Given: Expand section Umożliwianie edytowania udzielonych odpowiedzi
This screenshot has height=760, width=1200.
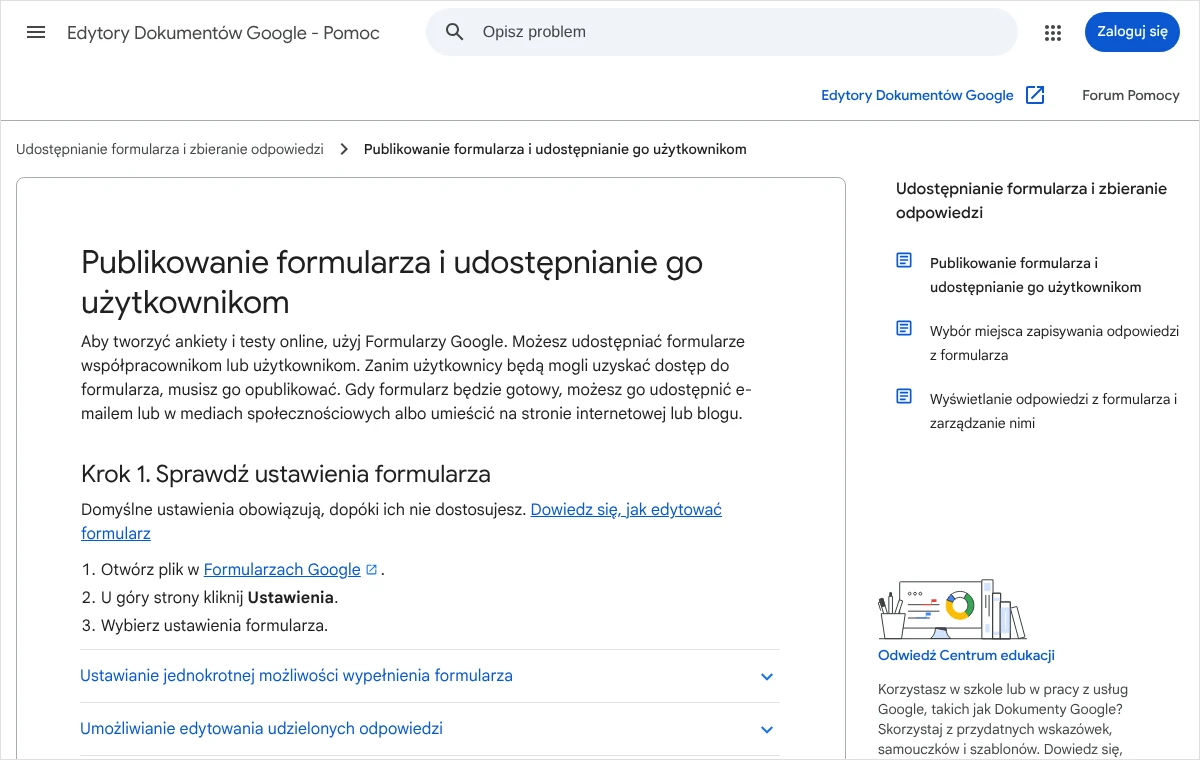Looking at the screenshot, I should click(430, 729).
